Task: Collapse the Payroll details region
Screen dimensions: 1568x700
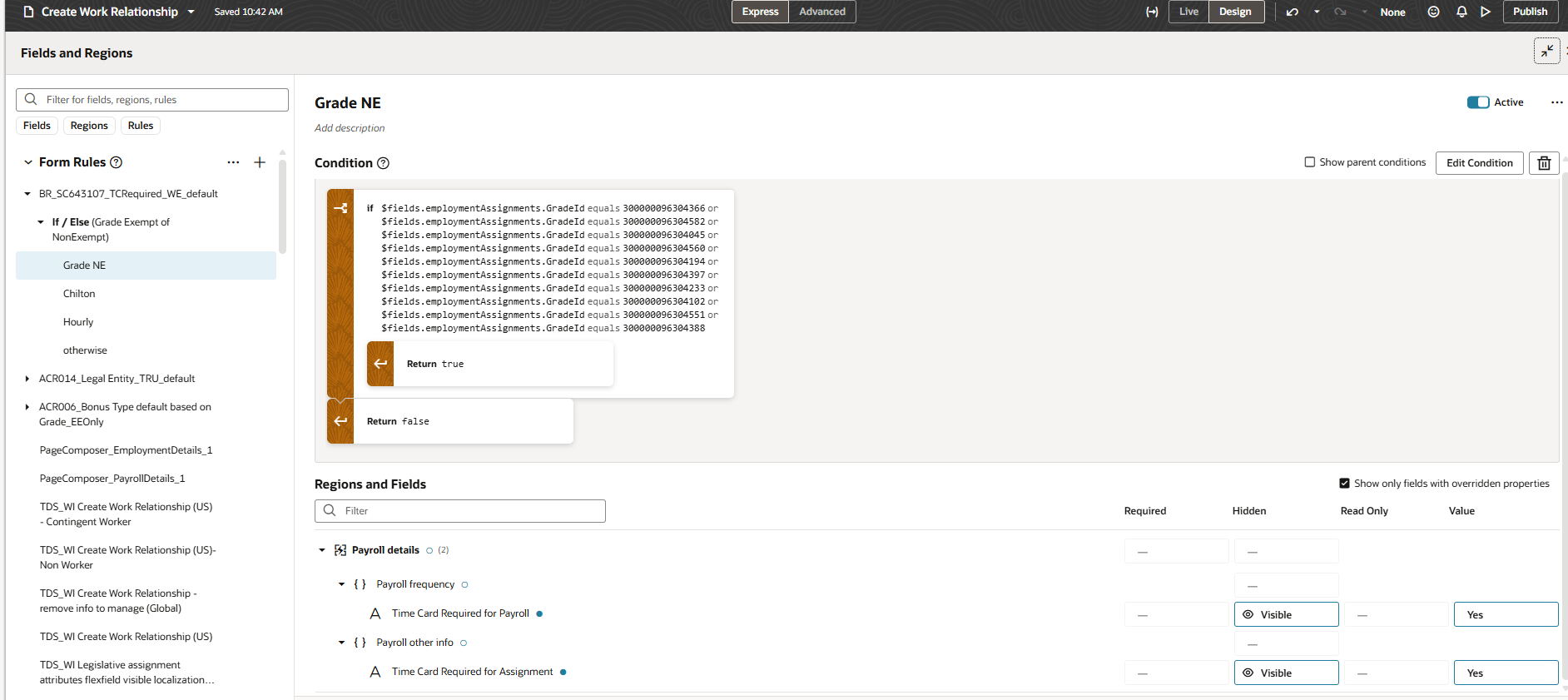Action: (x=322, y=550)
